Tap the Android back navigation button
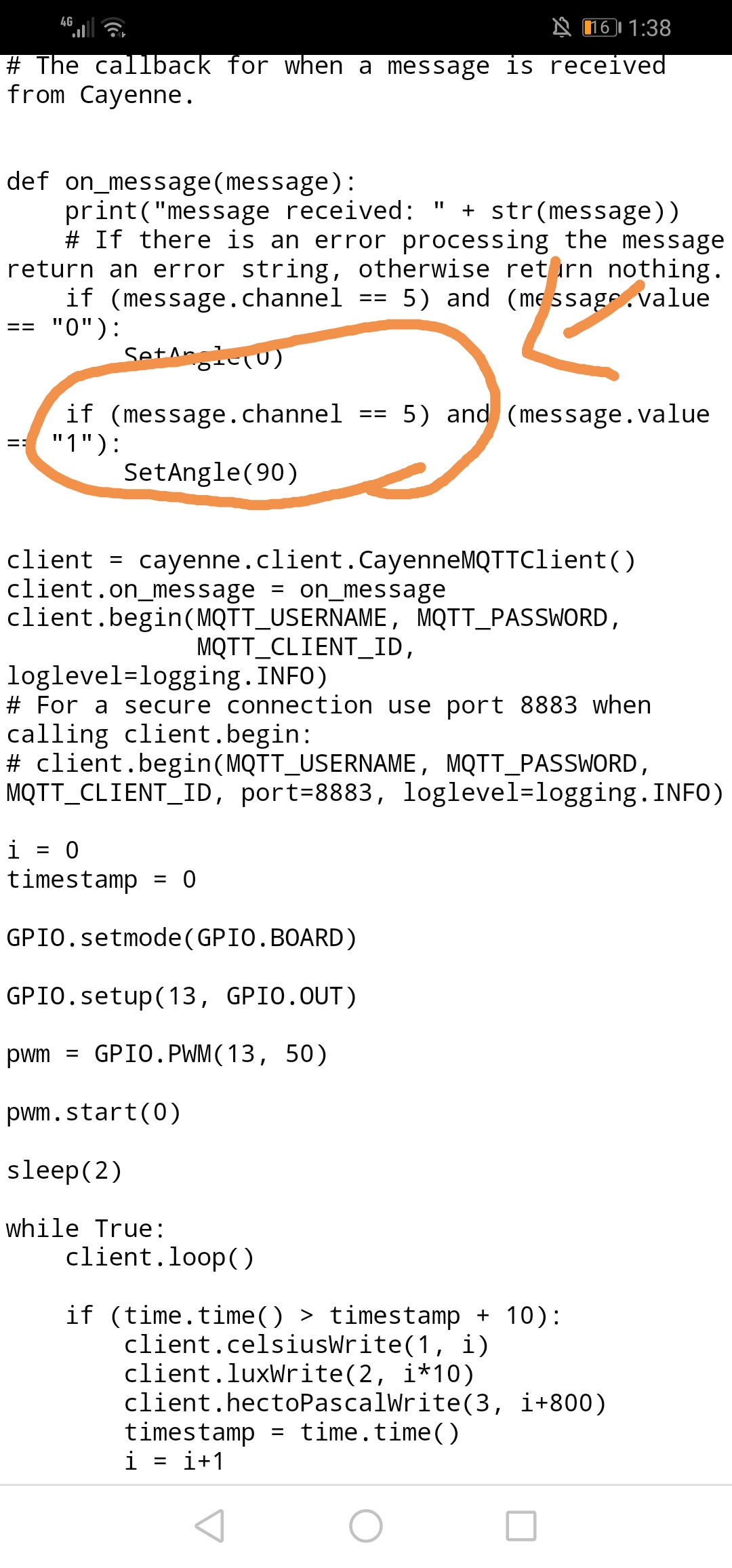Viewport: 732px width, 1568px height. pos(209,1526)
